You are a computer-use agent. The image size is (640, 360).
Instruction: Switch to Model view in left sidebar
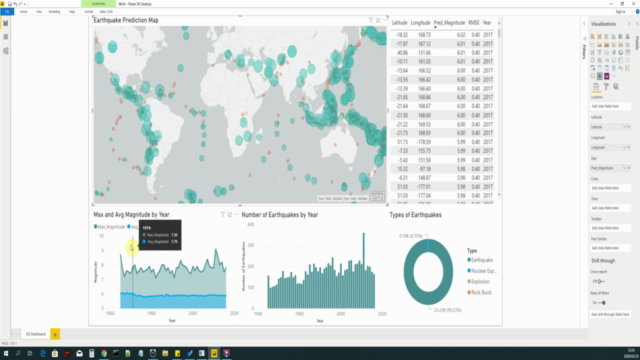tap(6, 51)
